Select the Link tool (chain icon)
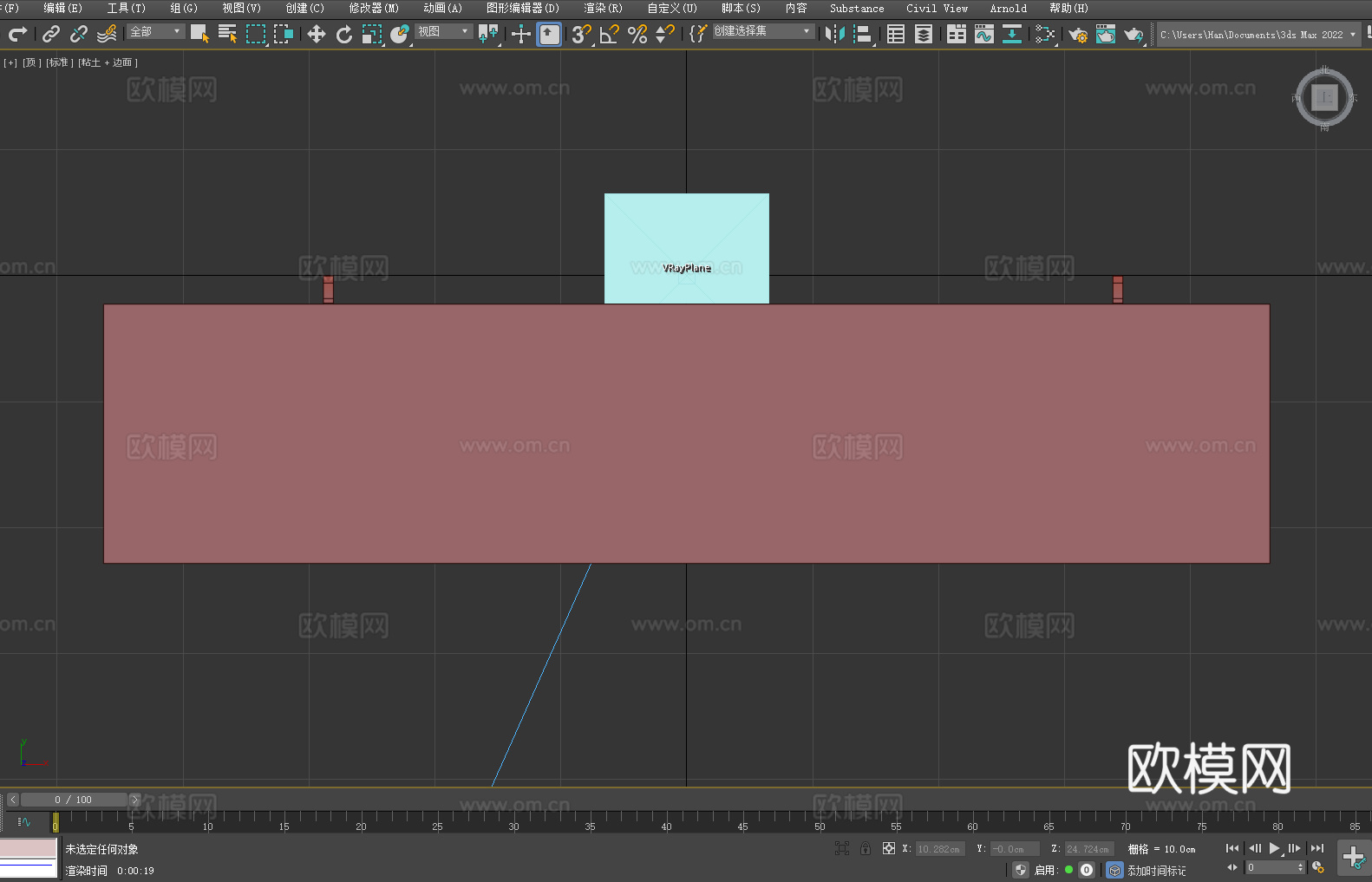The width and height of the screenshot is (1372, 882). [51, 34]
